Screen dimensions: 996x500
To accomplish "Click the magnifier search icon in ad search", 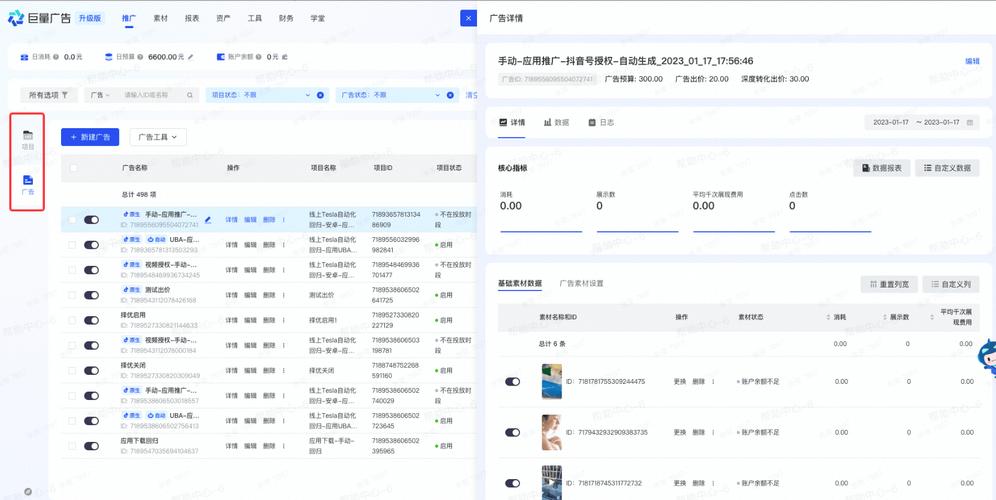I will (190, 95).
